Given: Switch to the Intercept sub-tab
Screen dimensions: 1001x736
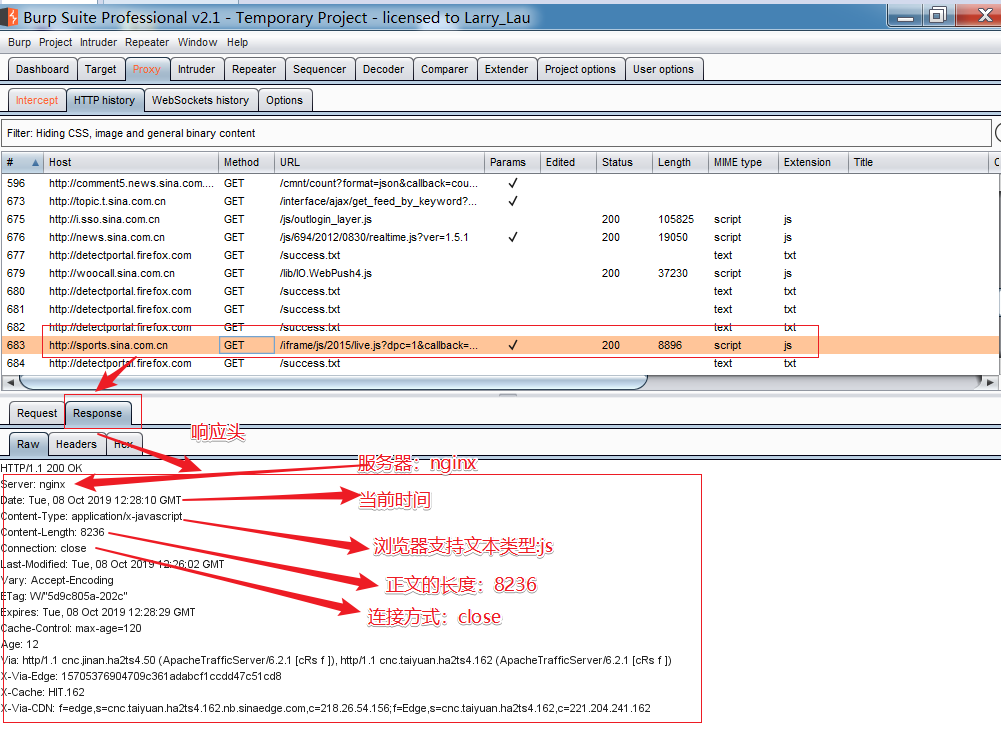Looking at the screenshot, I should [37, 100].
